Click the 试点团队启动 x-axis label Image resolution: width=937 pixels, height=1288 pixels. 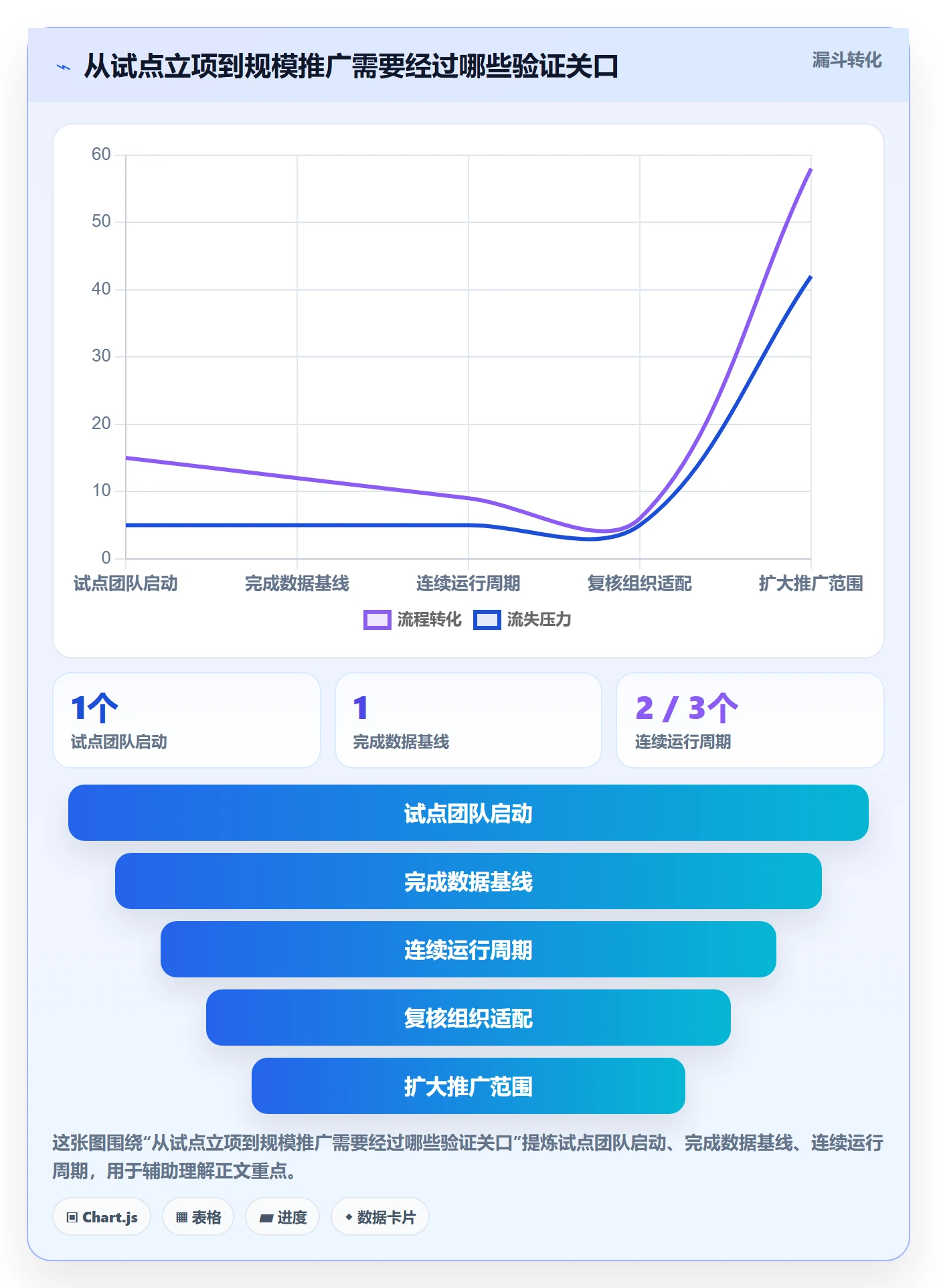[x=126, y=583]
